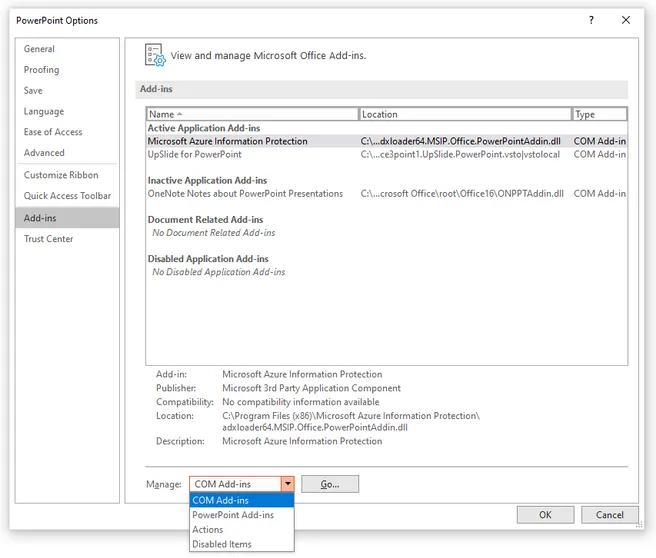The height and width of the screenshot is (558, 656).
Task: Click the Add-ins settings gear icon
Action: coord(155,55)
